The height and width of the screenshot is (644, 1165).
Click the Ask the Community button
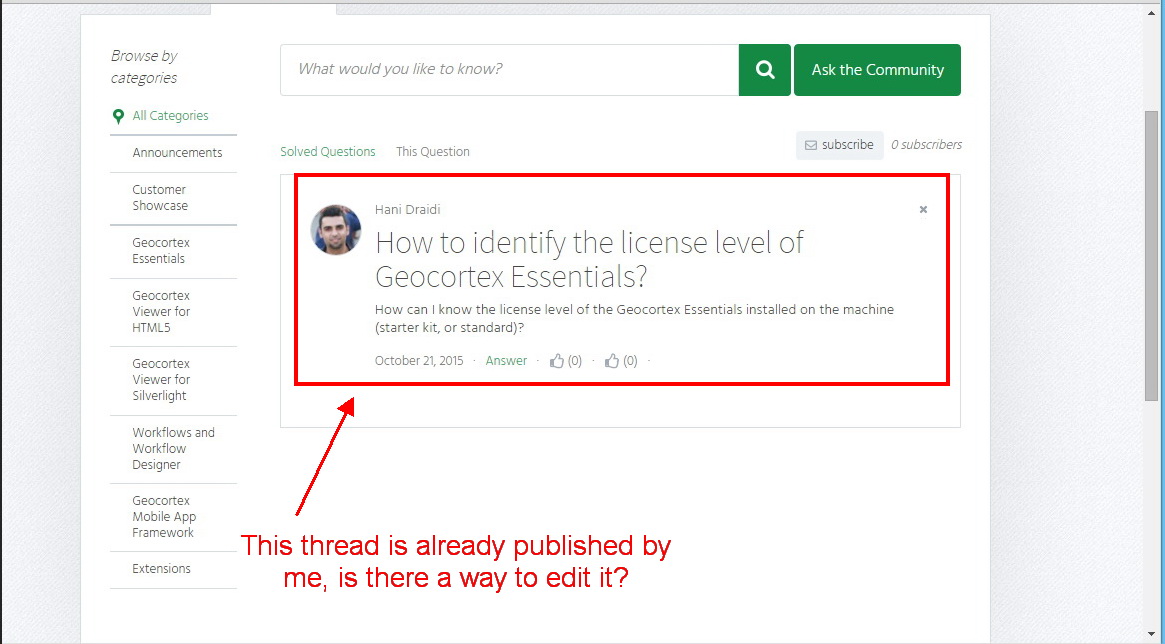click(x=877, y=70)
